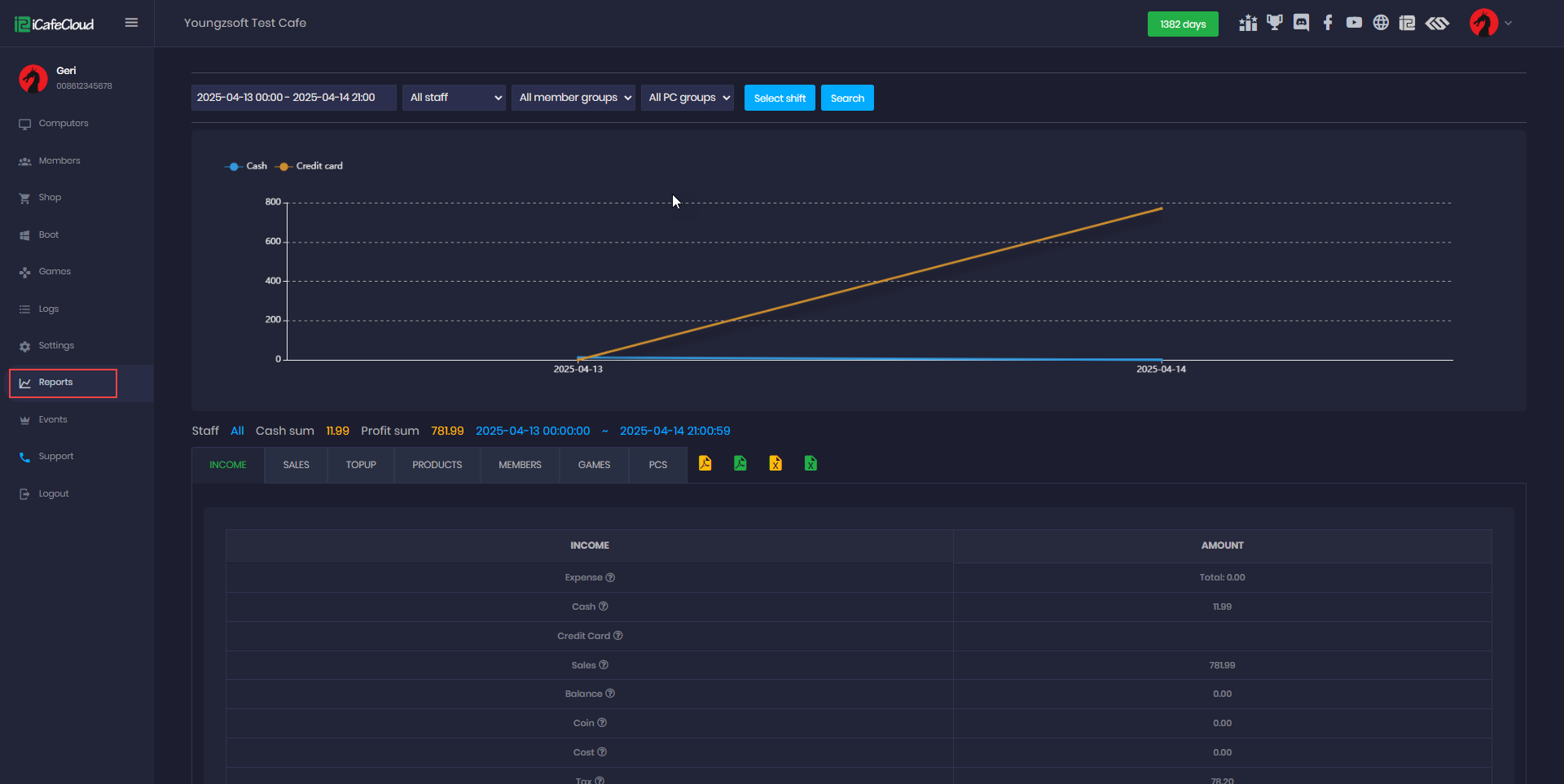Click the Select shift button
The width and height of the screenshot is (1564, 784).
[x=780, y=98]
